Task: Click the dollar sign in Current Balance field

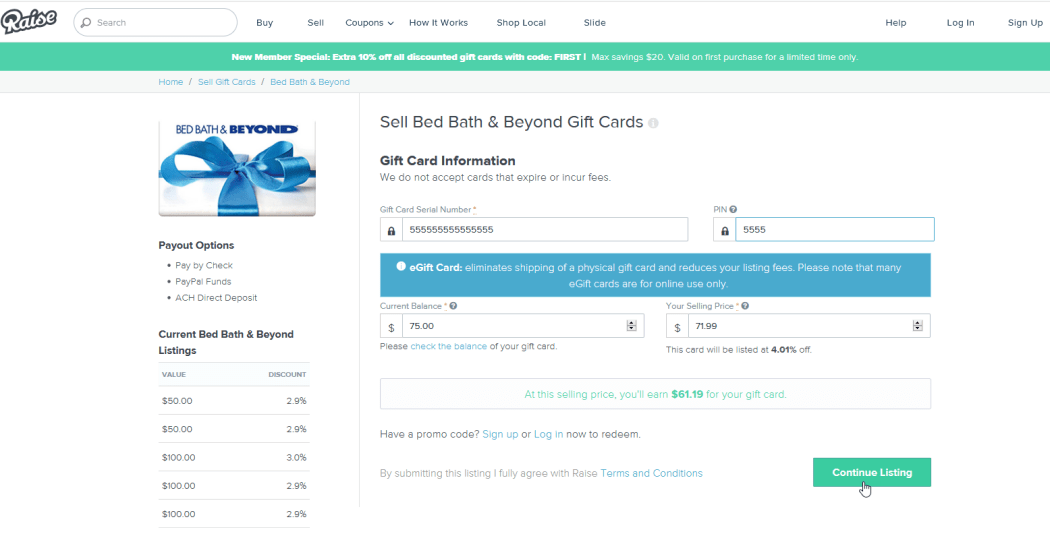Action: click(x=391, y=326)
